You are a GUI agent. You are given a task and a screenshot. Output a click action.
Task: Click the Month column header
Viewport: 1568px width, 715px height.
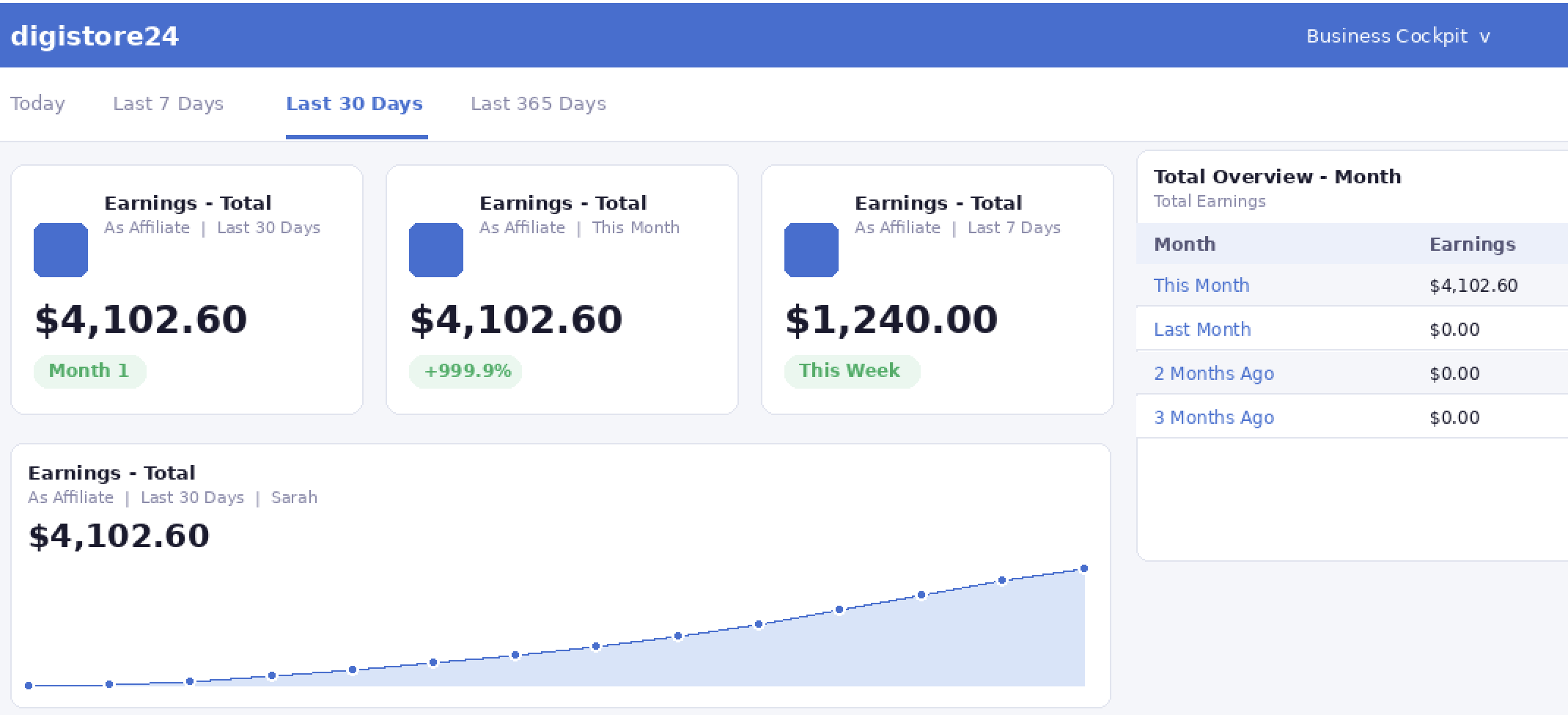[x=1185, y=244]
